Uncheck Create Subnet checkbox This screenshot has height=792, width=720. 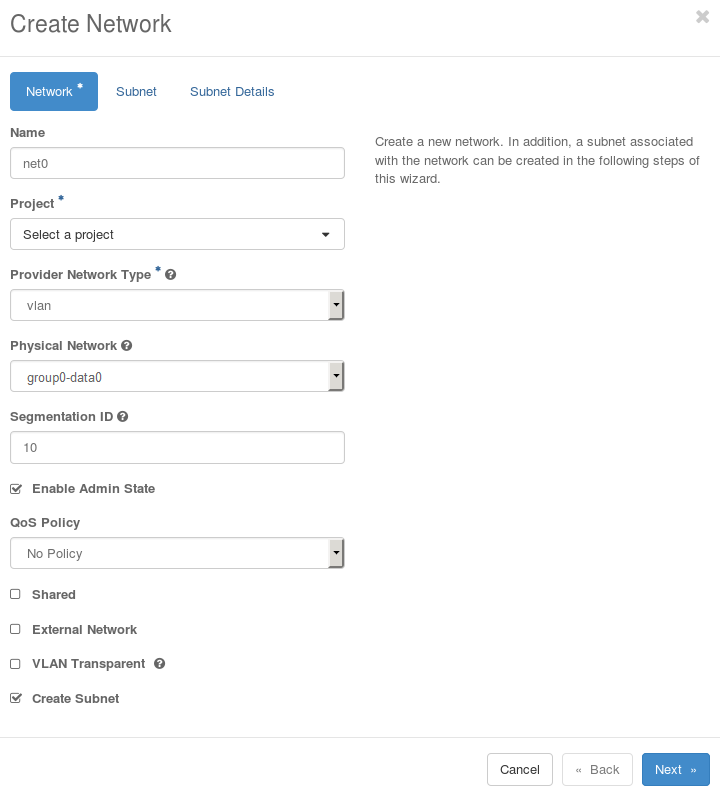(x=15, y=699)
